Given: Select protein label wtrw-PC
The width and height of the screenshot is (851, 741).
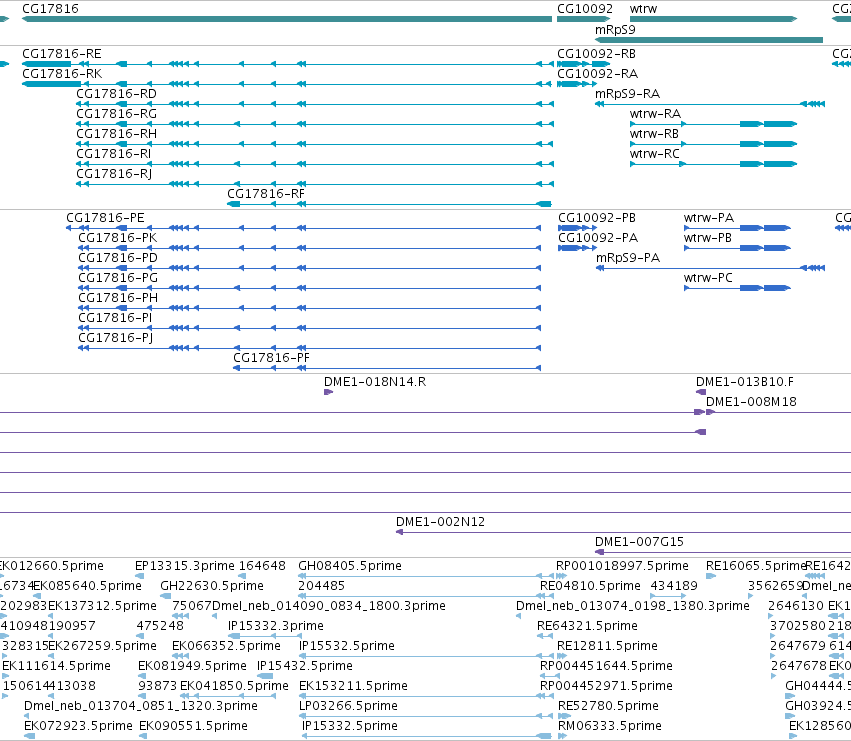Looking at the screenshot, I should point(709,278).
